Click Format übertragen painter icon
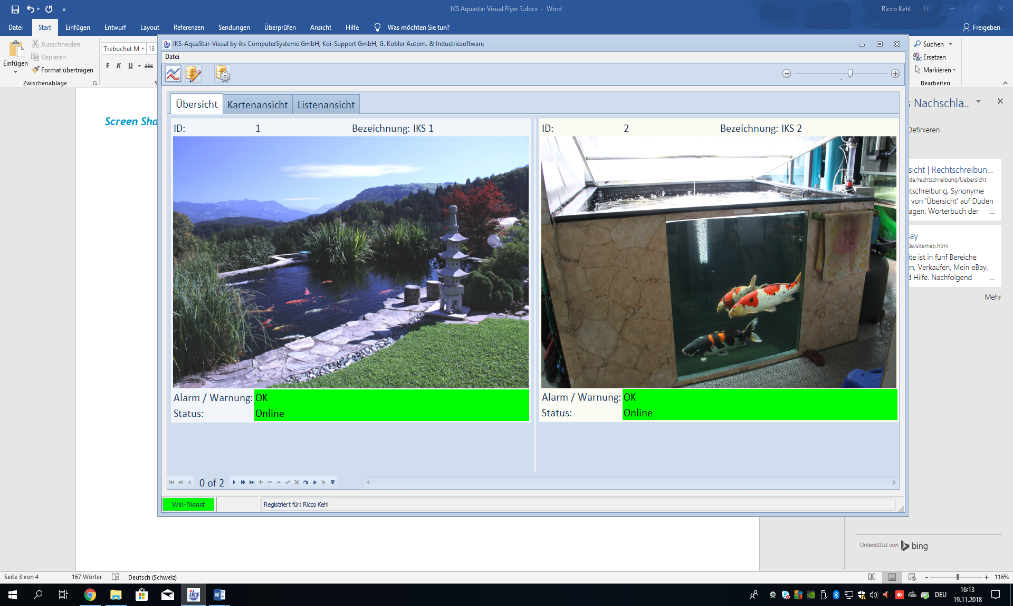The height and width of the screenshot is (606, 1013). pyautogui.click(x=37, y=70)
